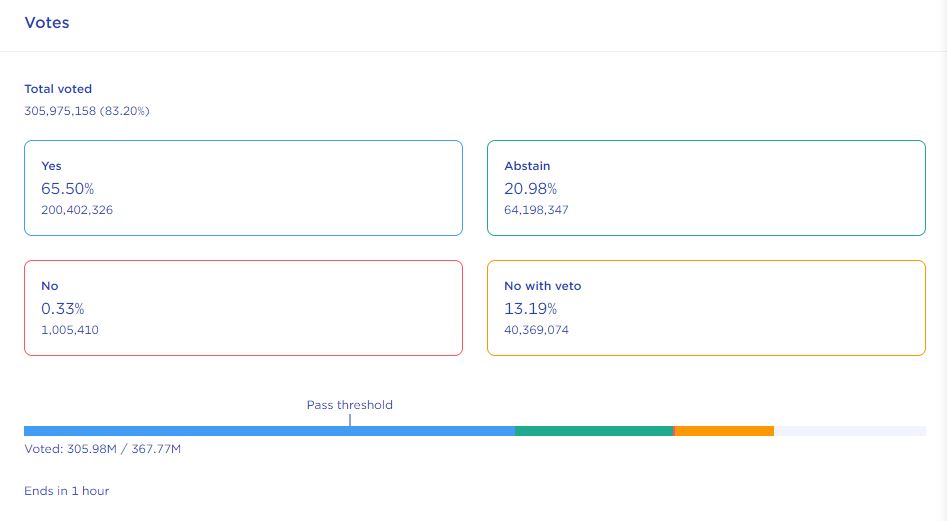Click the 20.98% Abstain percentage
Screen dimensions: 947x521
531,188
